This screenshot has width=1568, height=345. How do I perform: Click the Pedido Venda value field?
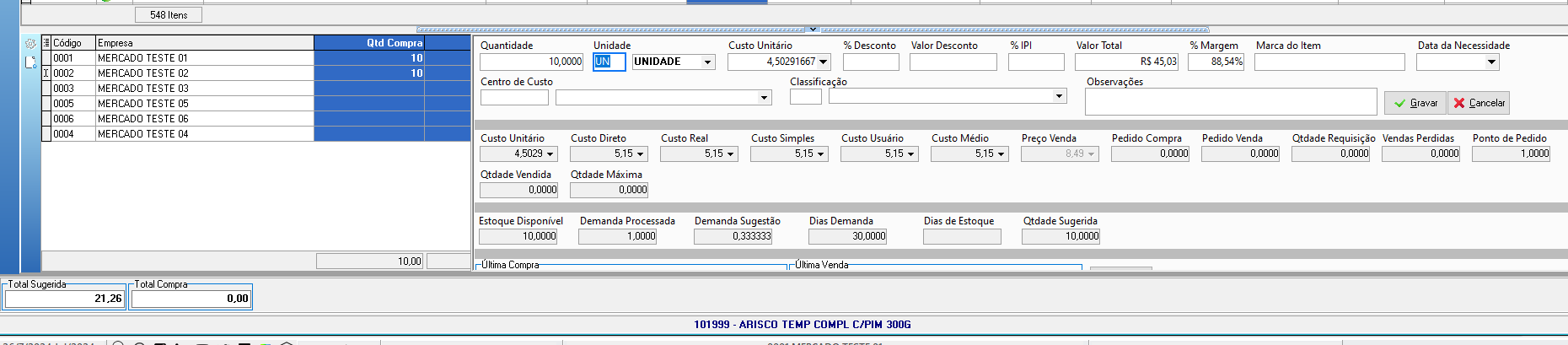(1241, 154)
